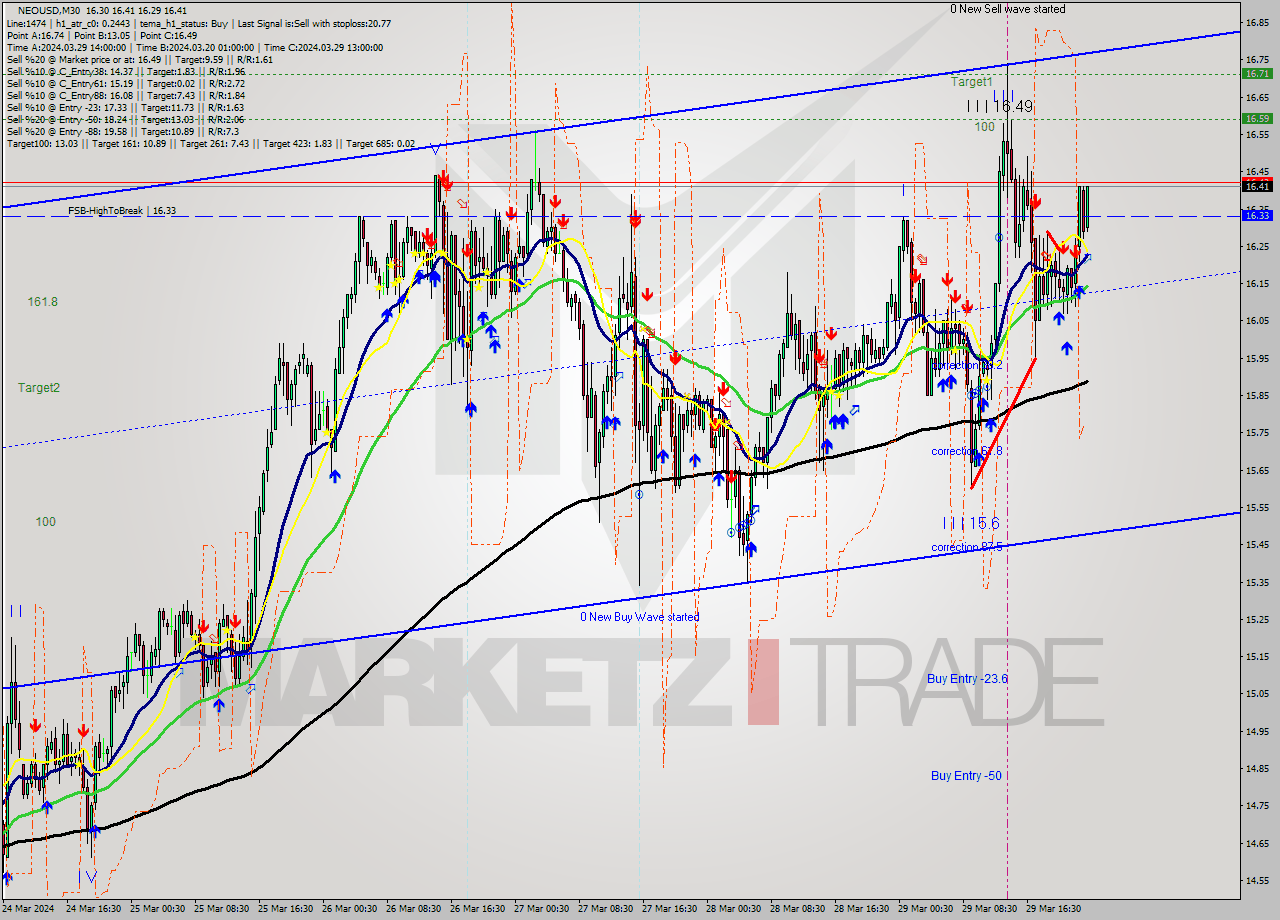Viewport: 1280px width, 920px height.
Task: Click the '0 New Buy Wave started' text
Action: point(640,617)
